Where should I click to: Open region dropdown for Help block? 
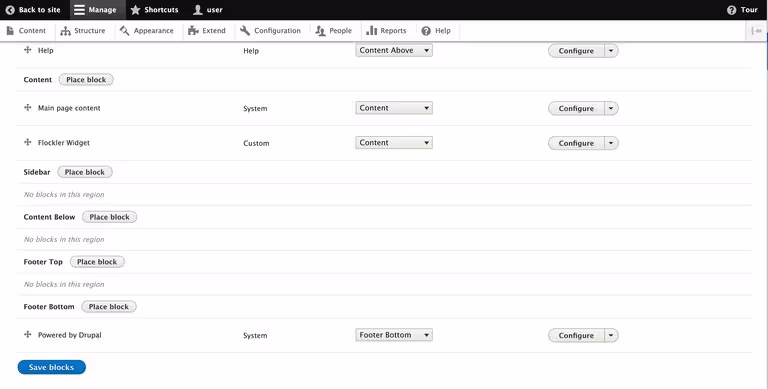coord(394,50)
